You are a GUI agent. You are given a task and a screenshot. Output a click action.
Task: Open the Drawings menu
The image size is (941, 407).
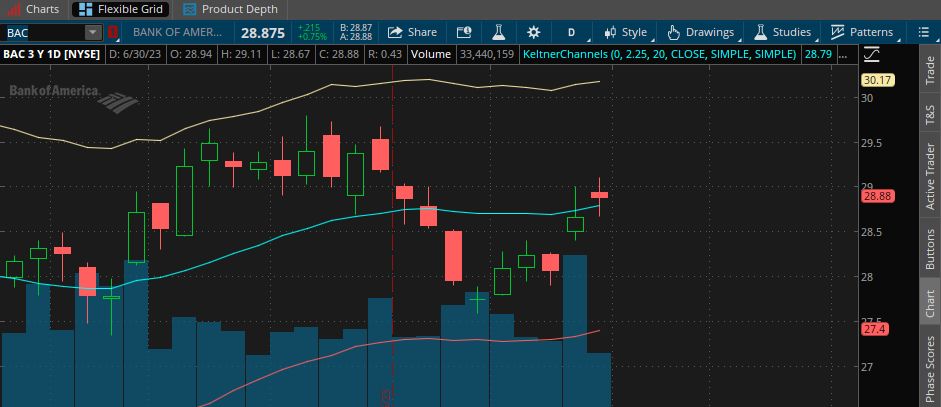point(700,32)
